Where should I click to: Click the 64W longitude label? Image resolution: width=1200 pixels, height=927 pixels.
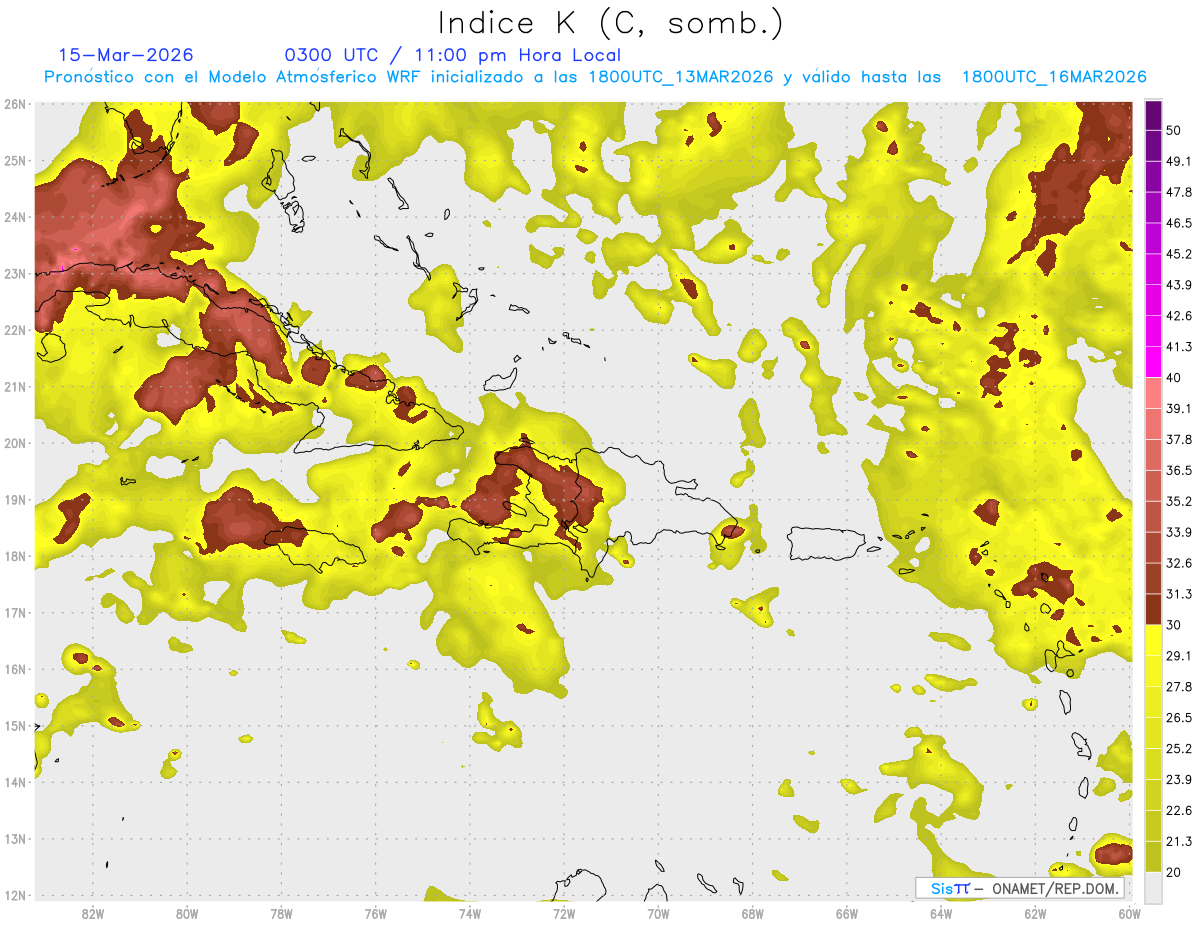(941, 913)
